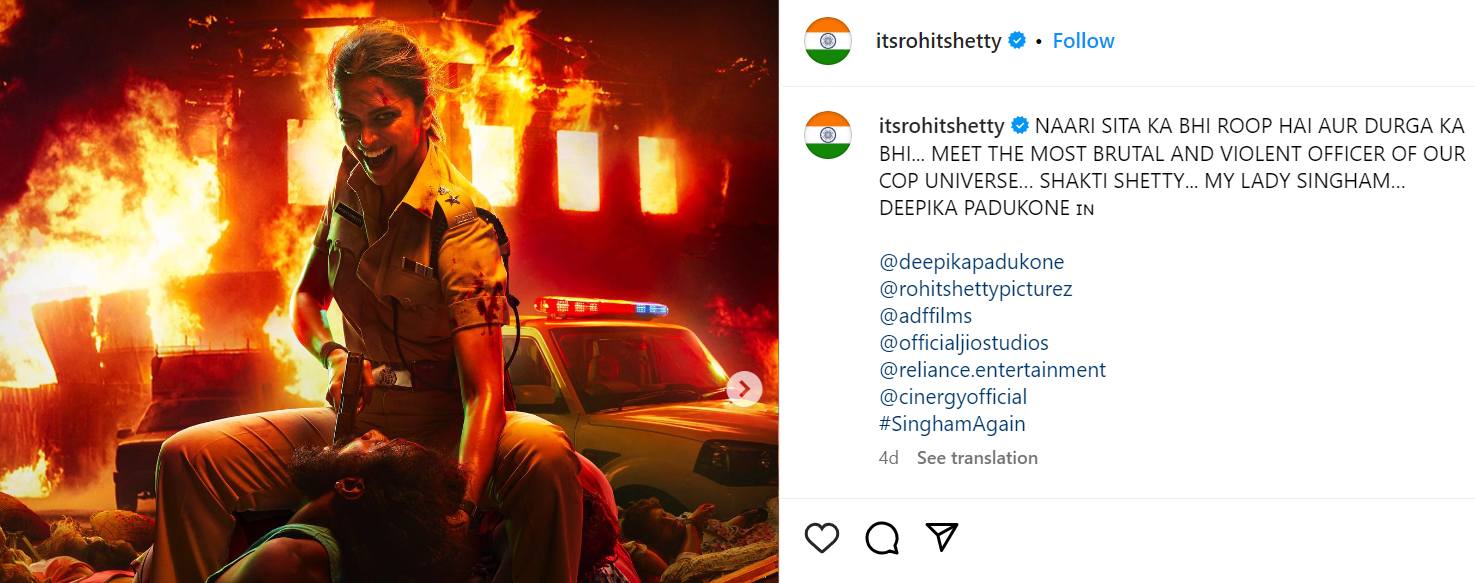Viewport: 1475px width, 583px height.
Task: Open itsrohitshetty username in the caption
Action: point(941,126)
